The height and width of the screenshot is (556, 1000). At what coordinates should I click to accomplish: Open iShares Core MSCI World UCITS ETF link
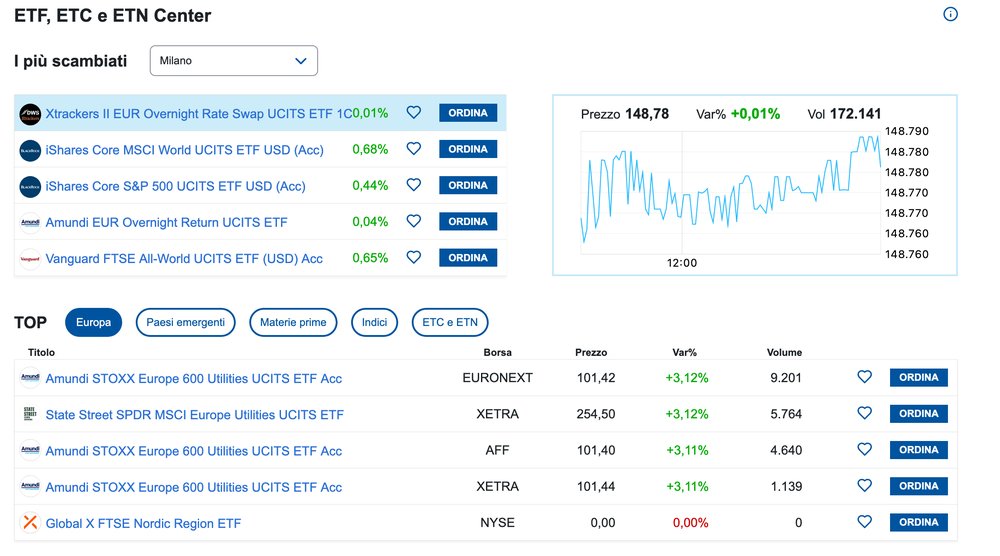184,150
